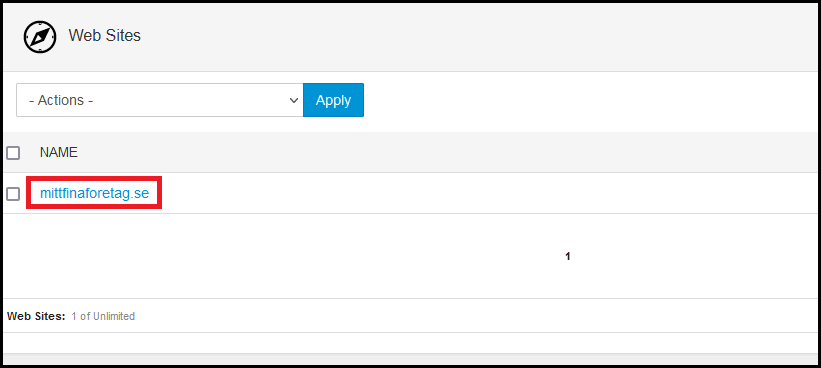Select page 1 in the pagination
The height and width of the screenshot is (368, 821).
[568, 257]
